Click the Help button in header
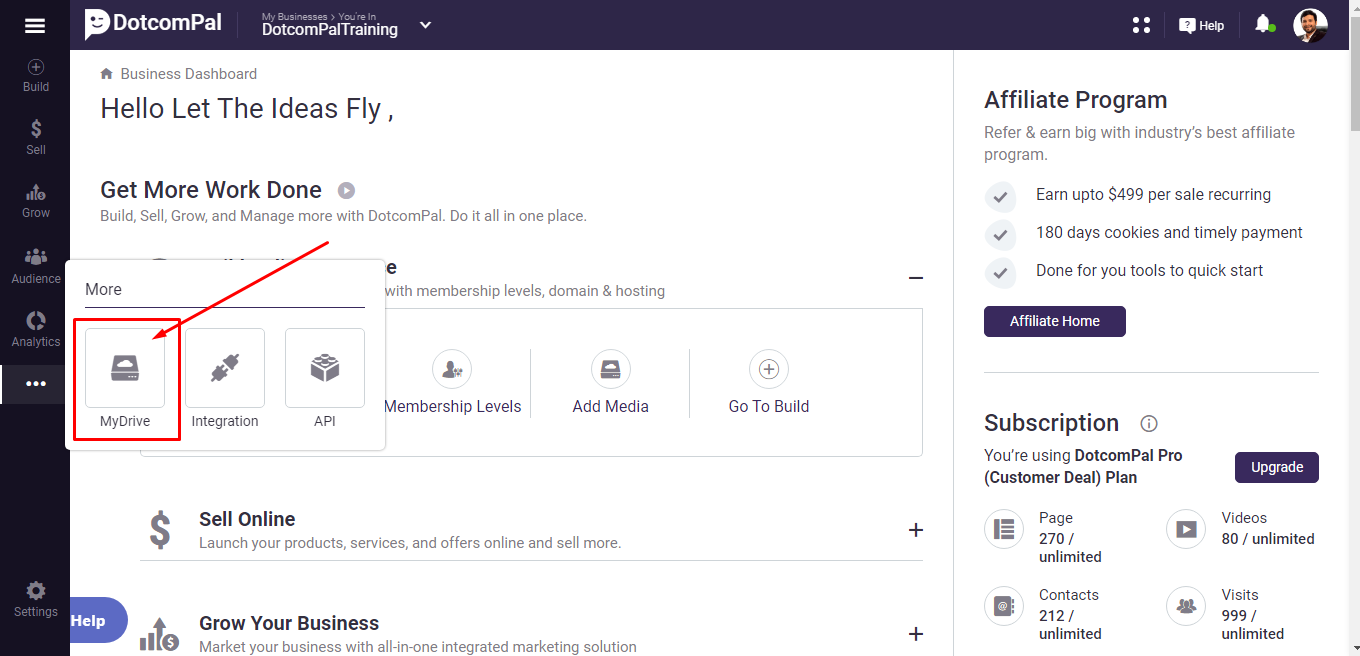This screenshot has height=656, width=1360. pyautogui.click(x=1201, y=26)
